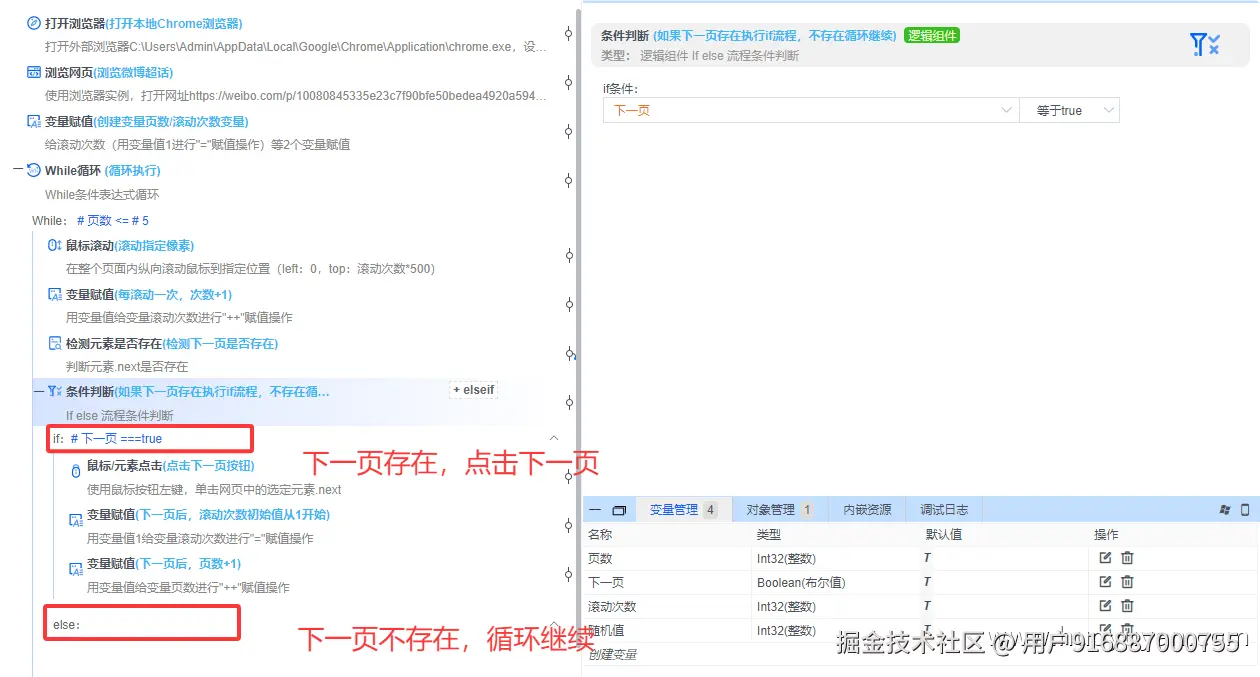
Task: Click the default value T of 页数
Action: point(927,558)
